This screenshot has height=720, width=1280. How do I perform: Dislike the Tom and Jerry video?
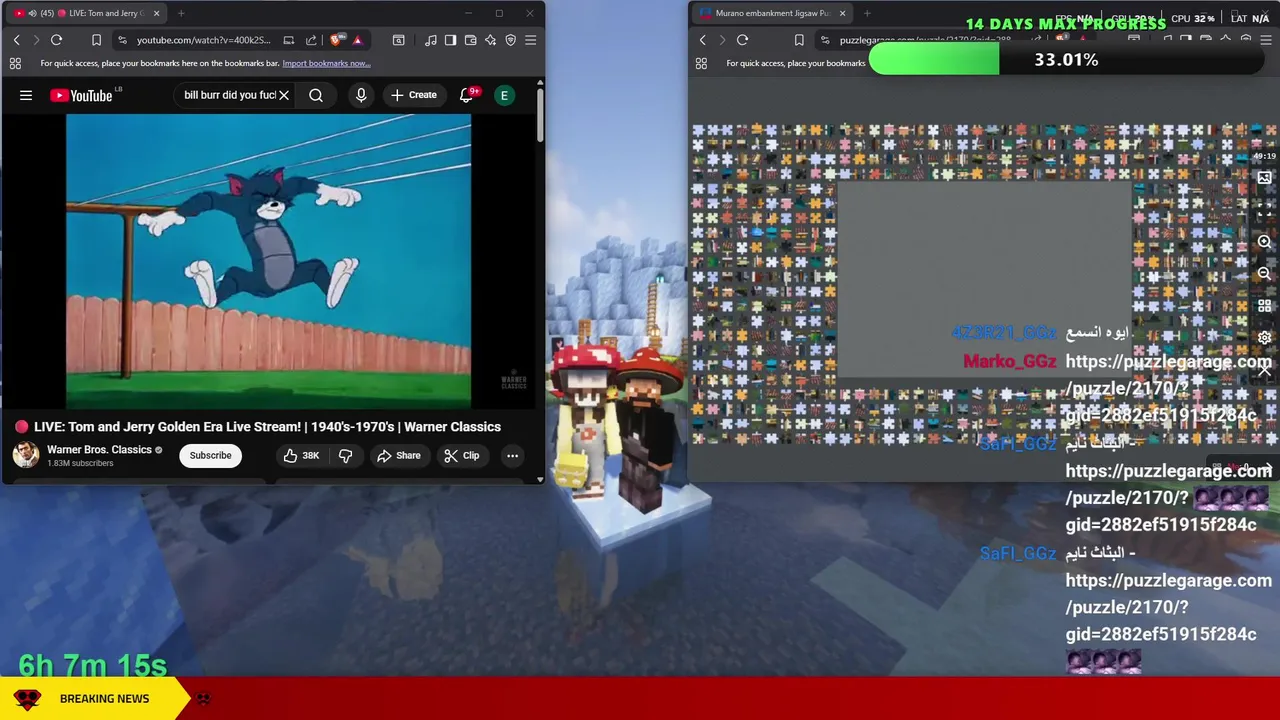(346, 455)
